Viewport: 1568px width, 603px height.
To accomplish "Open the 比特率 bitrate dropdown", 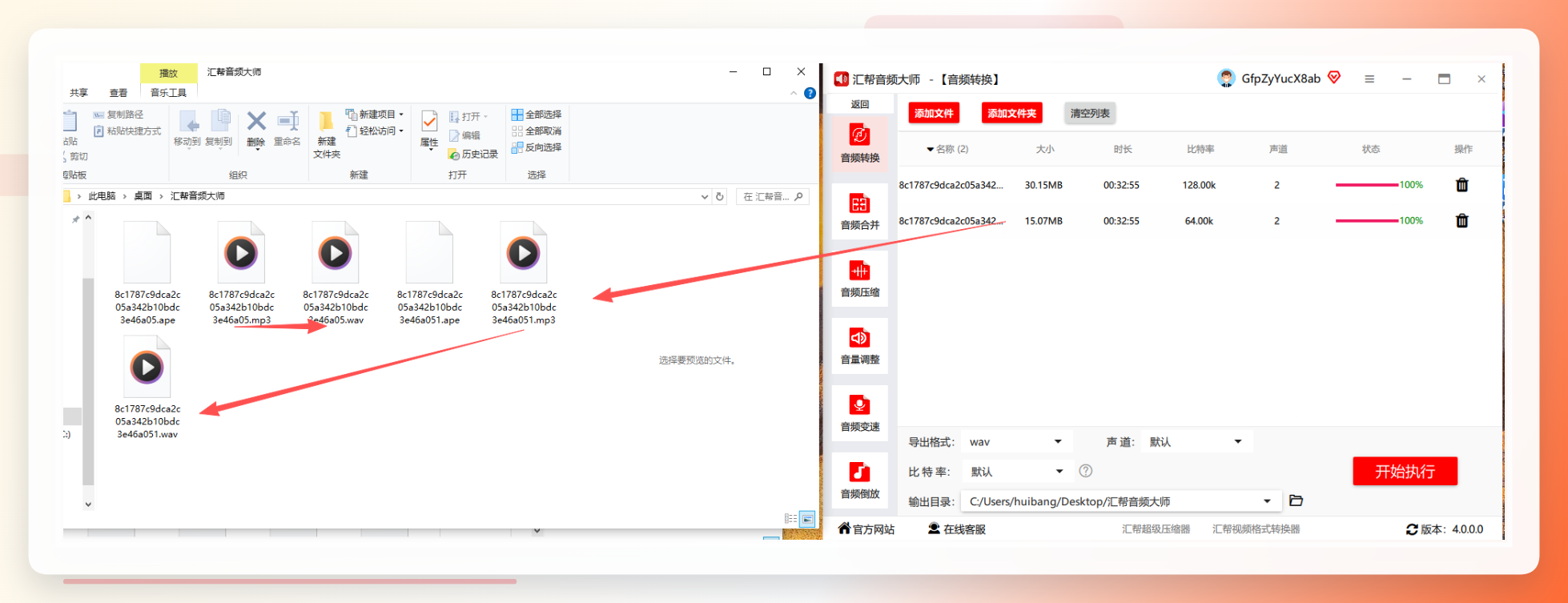I will point(1016,472).
